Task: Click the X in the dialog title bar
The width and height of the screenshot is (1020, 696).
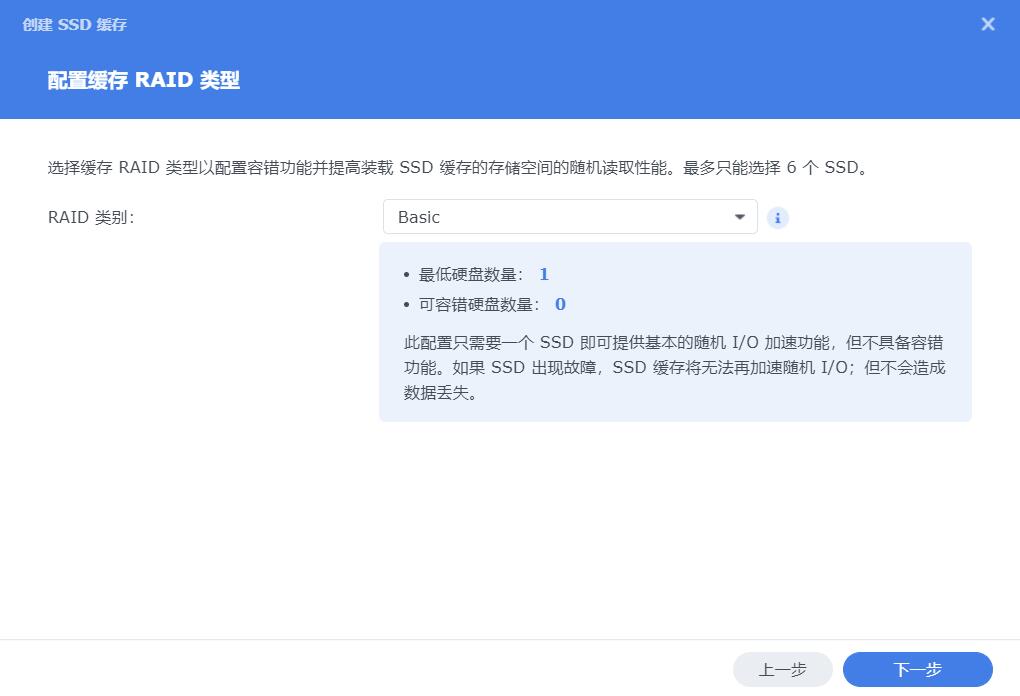Action: tap(988, 24)
